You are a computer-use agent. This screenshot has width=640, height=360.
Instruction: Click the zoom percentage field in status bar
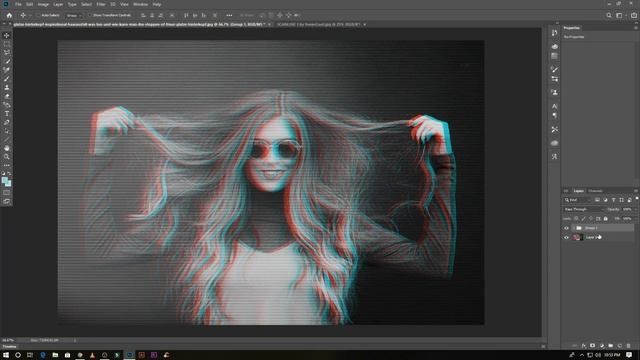[x=8, y=340]
